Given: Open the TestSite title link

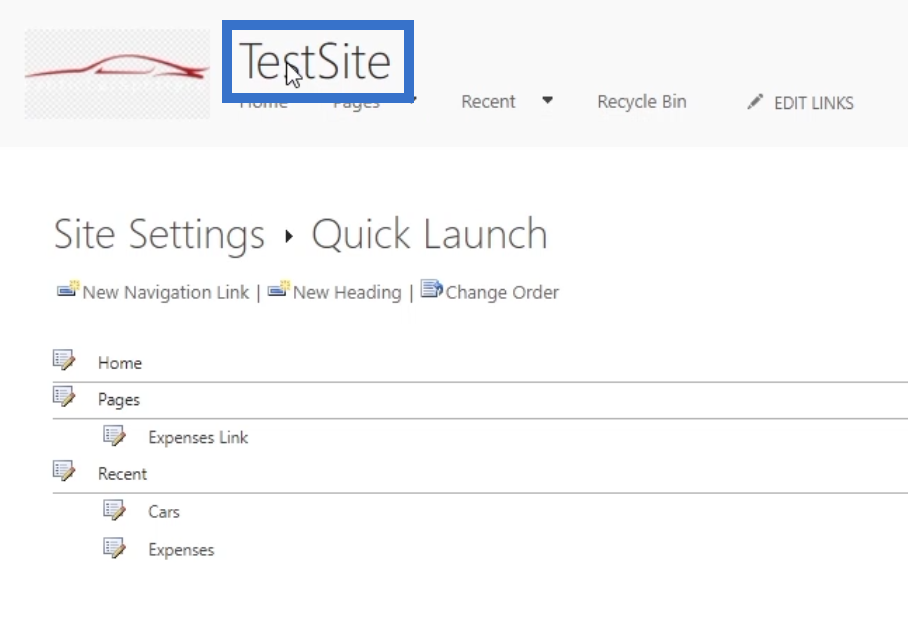Looking at the screenshot, I should pos(316,61).
